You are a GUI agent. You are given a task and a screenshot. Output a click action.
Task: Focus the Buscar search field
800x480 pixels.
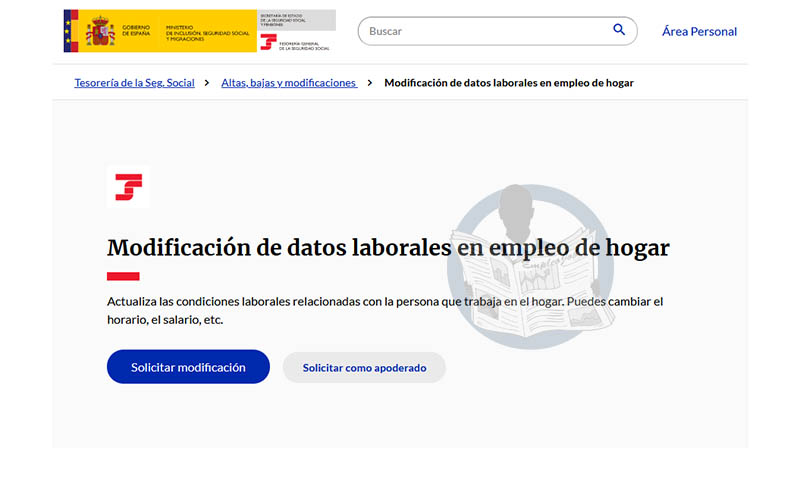(497, 31)
